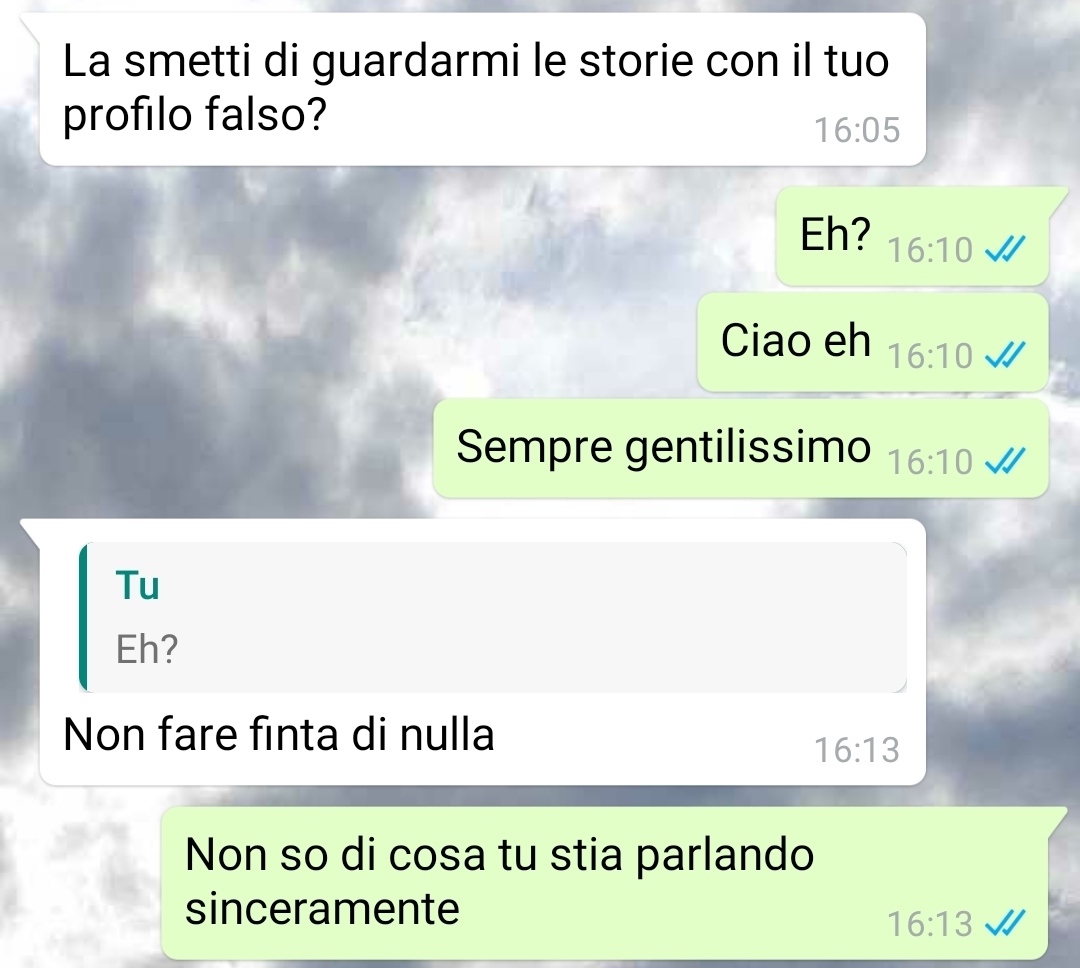Viewport: 1080px width, 968px height.
Task: Tap the 16:10 timestamp next to 'Eh?'
Action: [930, 250]
